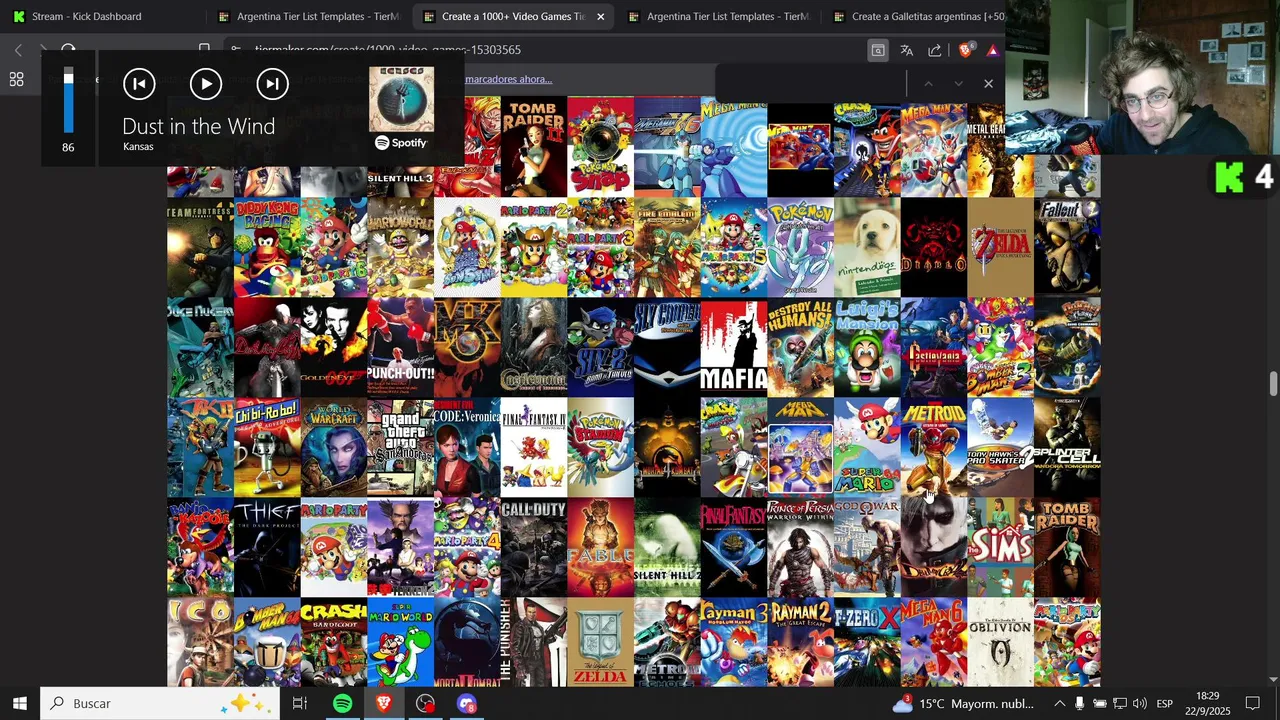
Task: Choose the Super Mario Sunshine cover
Action: tap(467, 247)
